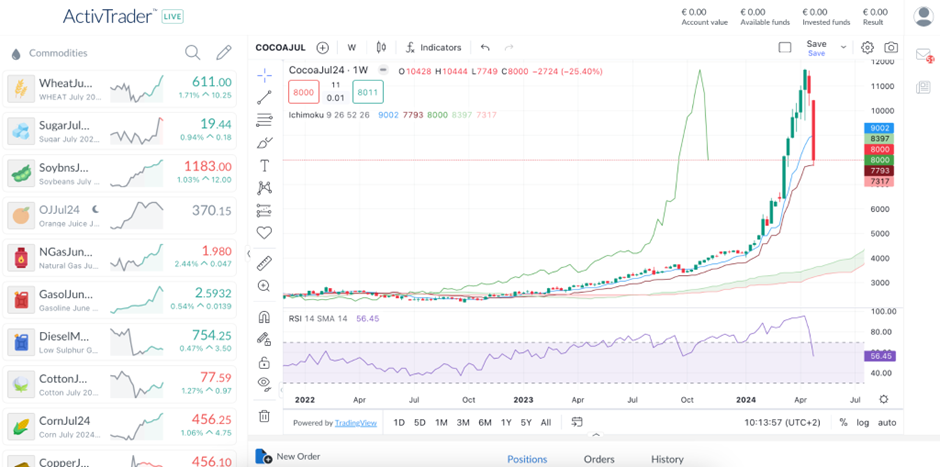Open chart settings gear icon
The width and height of the screenshot is (940, 467).
[x=867, y=47]
